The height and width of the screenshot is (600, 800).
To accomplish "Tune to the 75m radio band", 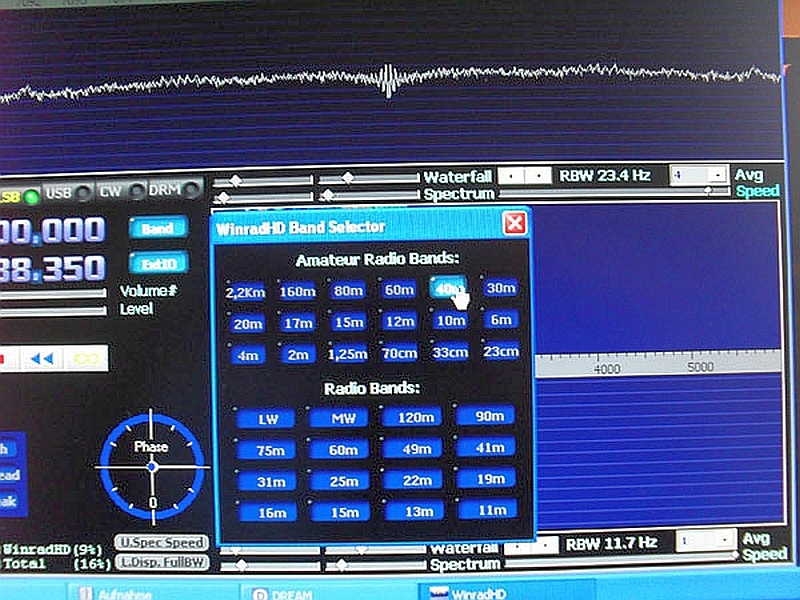I will [267, 451].
